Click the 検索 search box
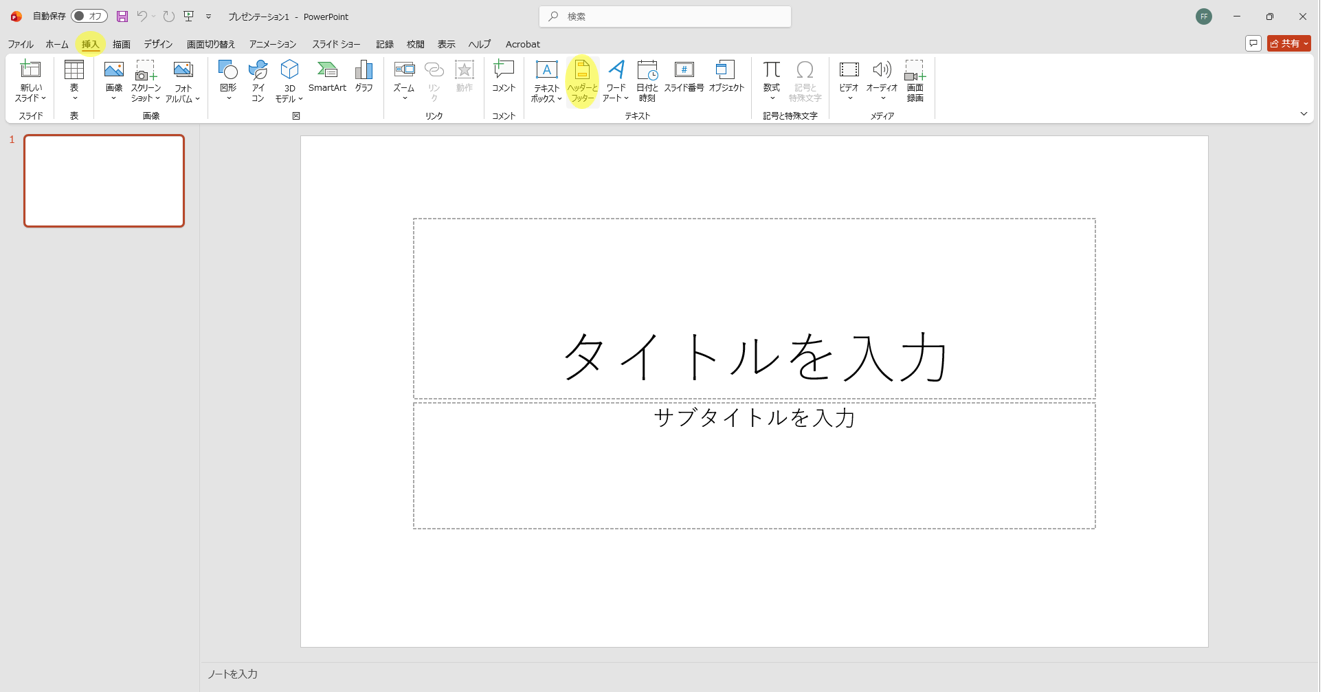Screen dimensions: 1321x692 (665, 16)
